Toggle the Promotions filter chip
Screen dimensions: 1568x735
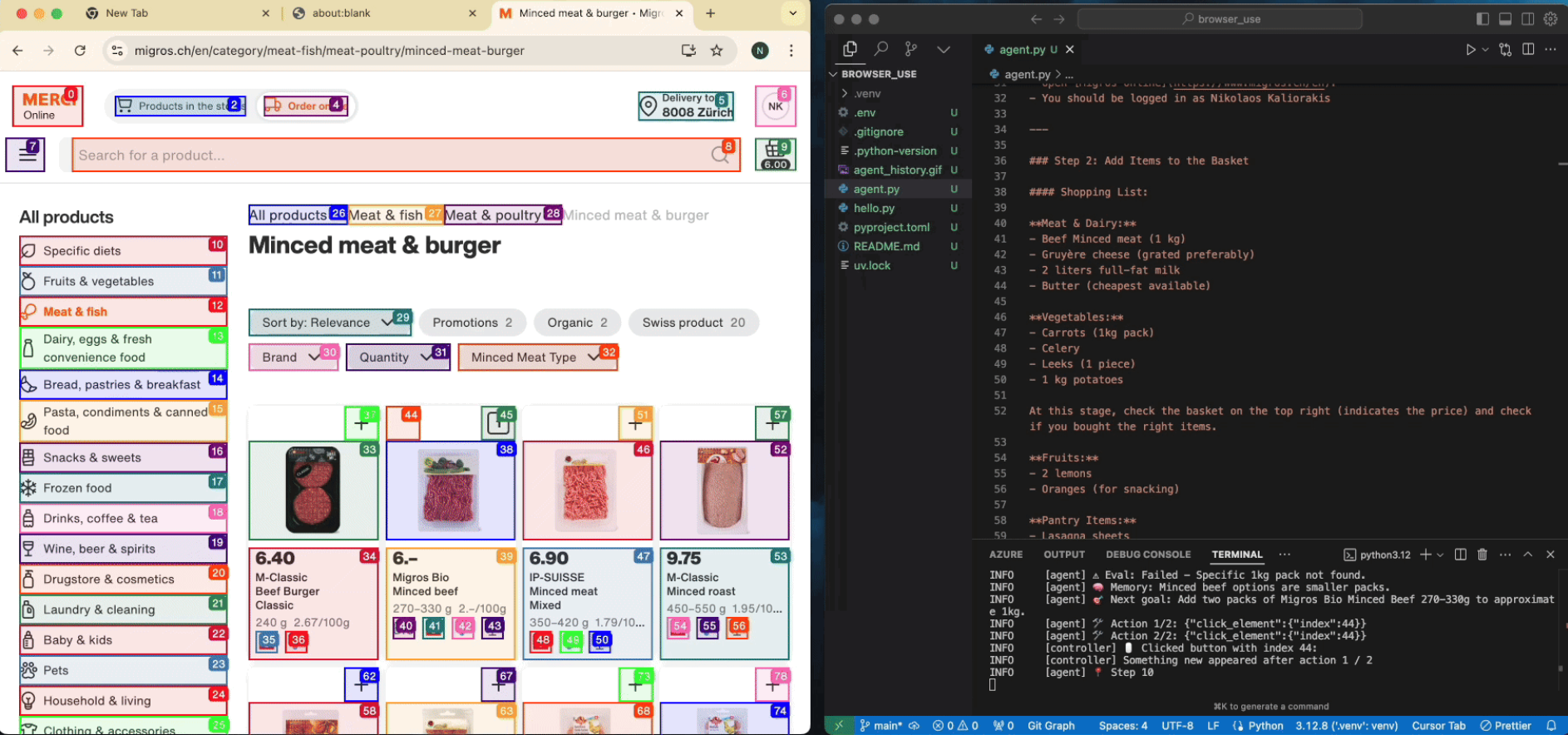click(472, 323)
